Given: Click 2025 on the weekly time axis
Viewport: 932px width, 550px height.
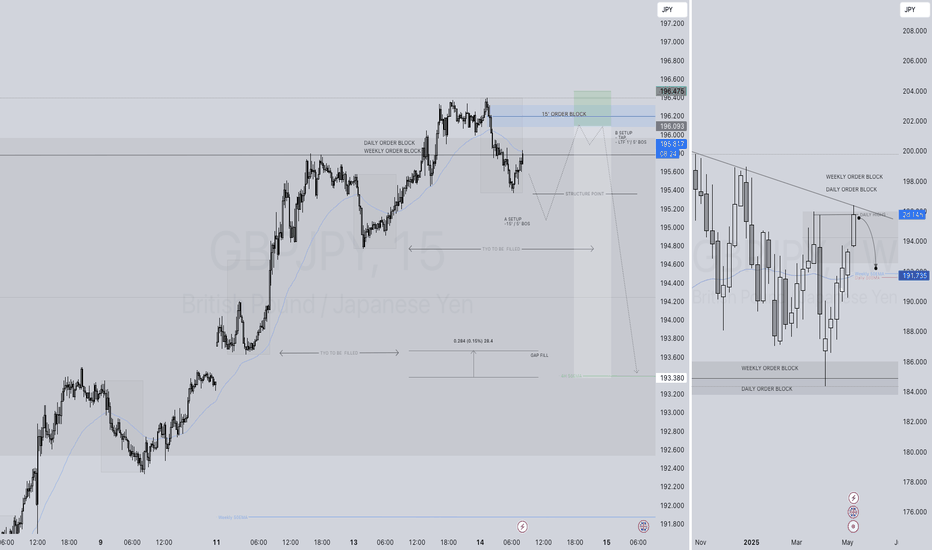Looking at the screenshot, I should point(751,542).
